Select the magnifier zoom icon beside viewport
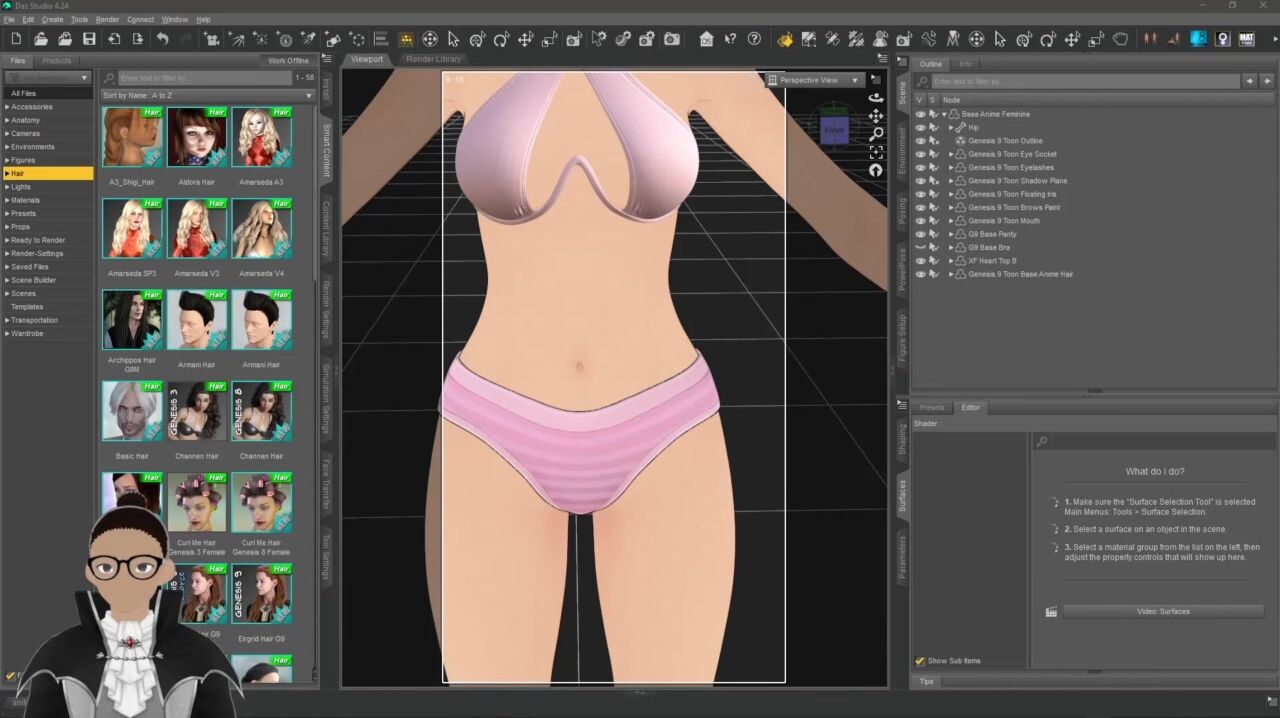The image size is (1280, 718). (x=876, y=134)
